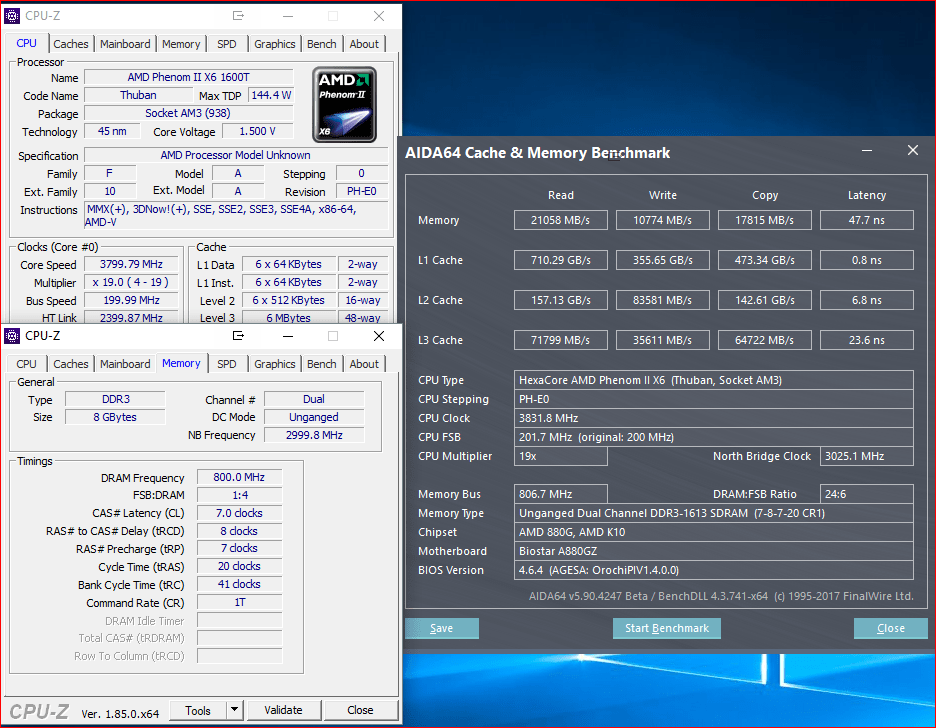Minimize the lower CPU-Z window
Screen dimensions: 936x728
(288, 336)
